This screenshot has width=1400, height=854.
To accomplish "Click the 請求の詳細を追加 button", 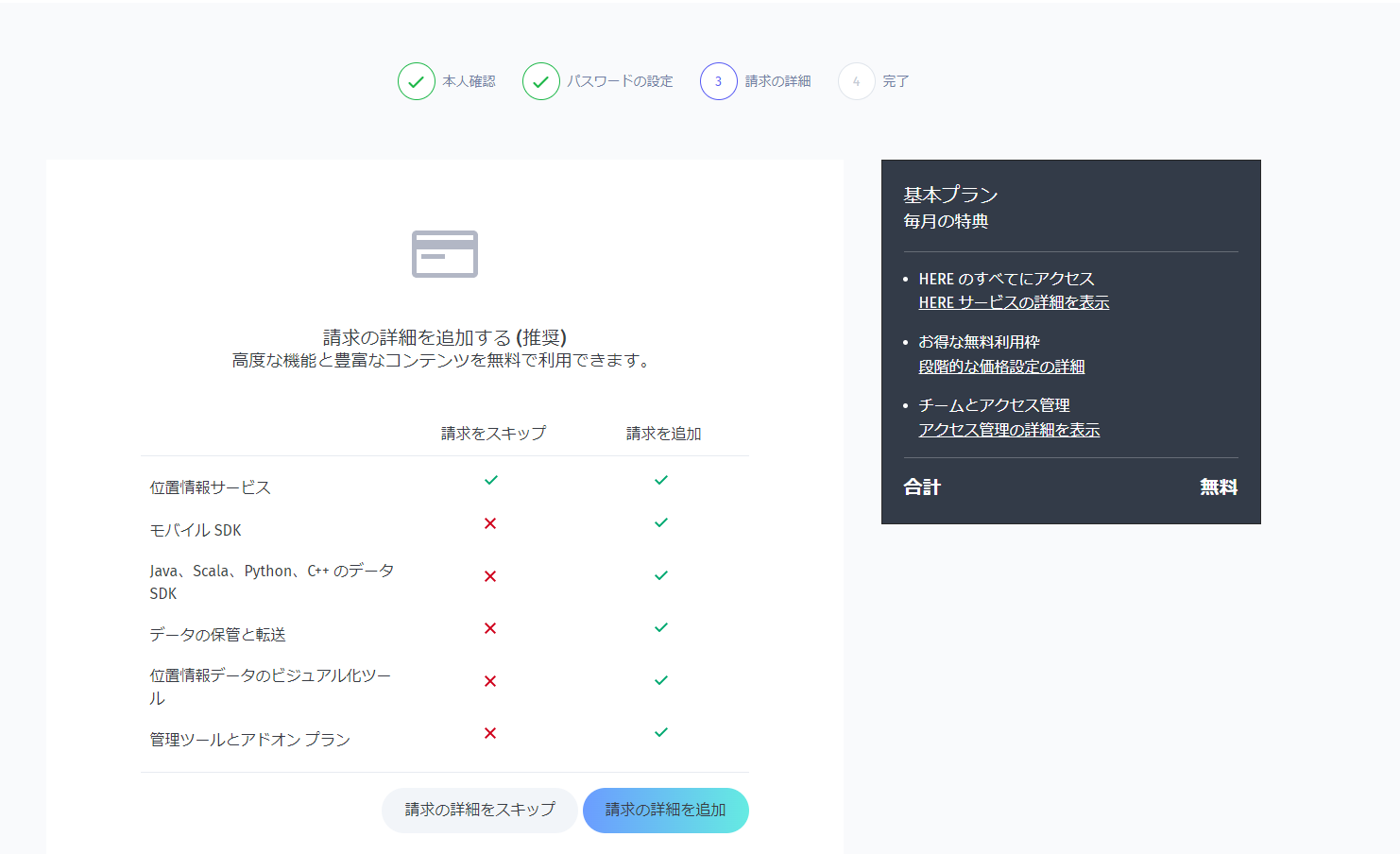I will coord(666,811).
